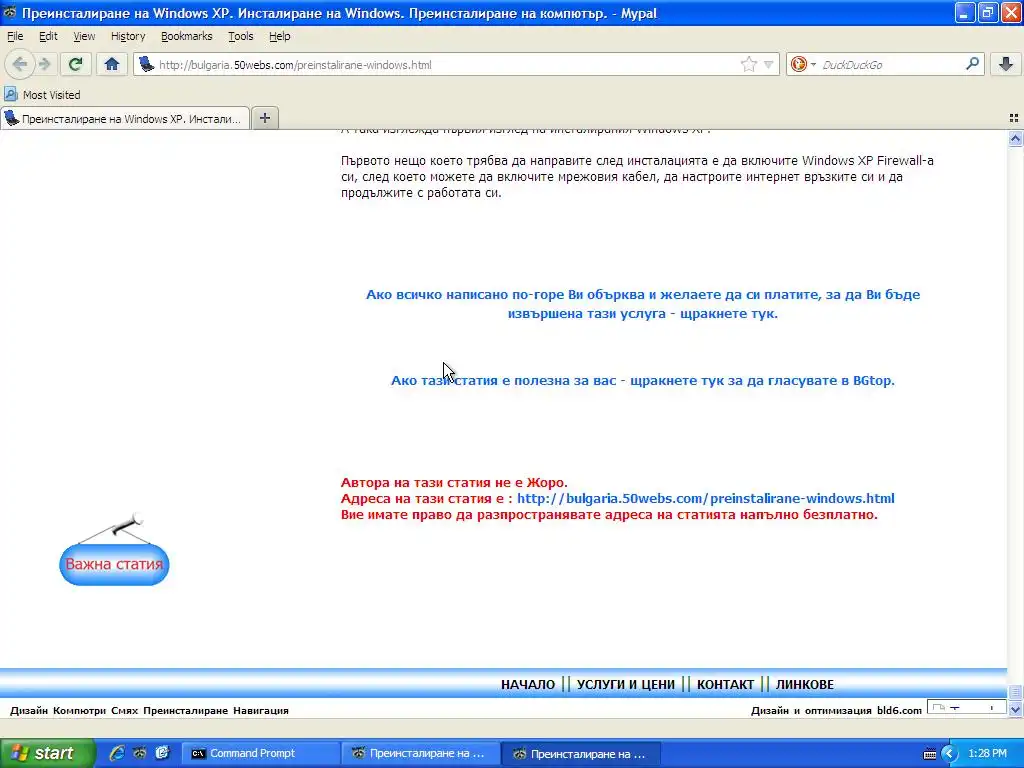Open the DuckDuckGo search engine selector
Image resolution: width=1024 pixels, height=768 pixels.
point(803,64)
